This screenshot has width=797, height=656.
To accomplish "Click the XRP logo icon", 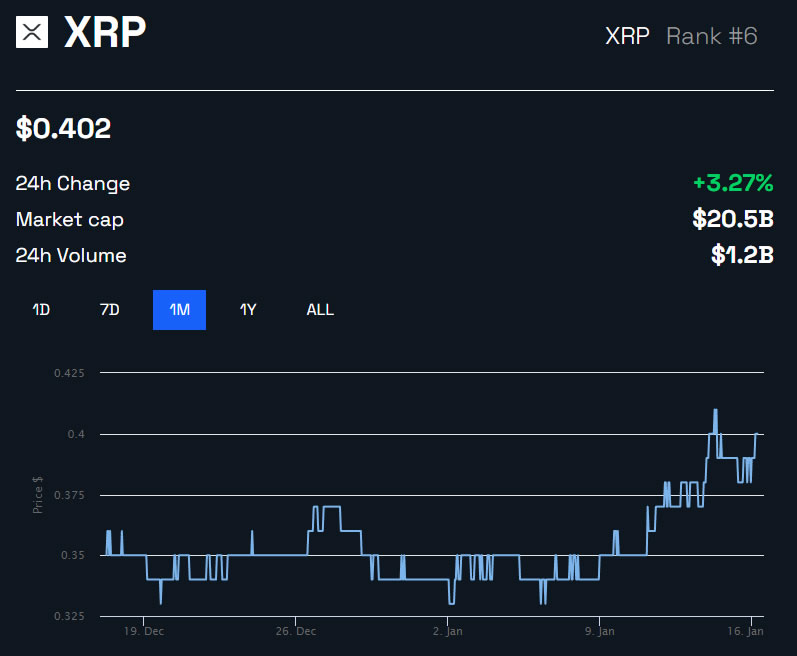I will [33, 32].
